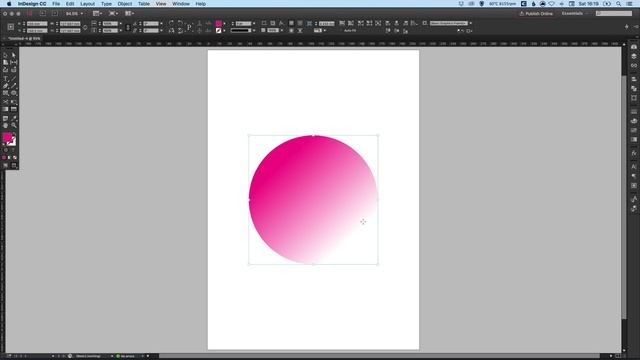Click the vertical scrollbar on the right
The height and width of the screenshot is (360, 640).
click(624, 196)
